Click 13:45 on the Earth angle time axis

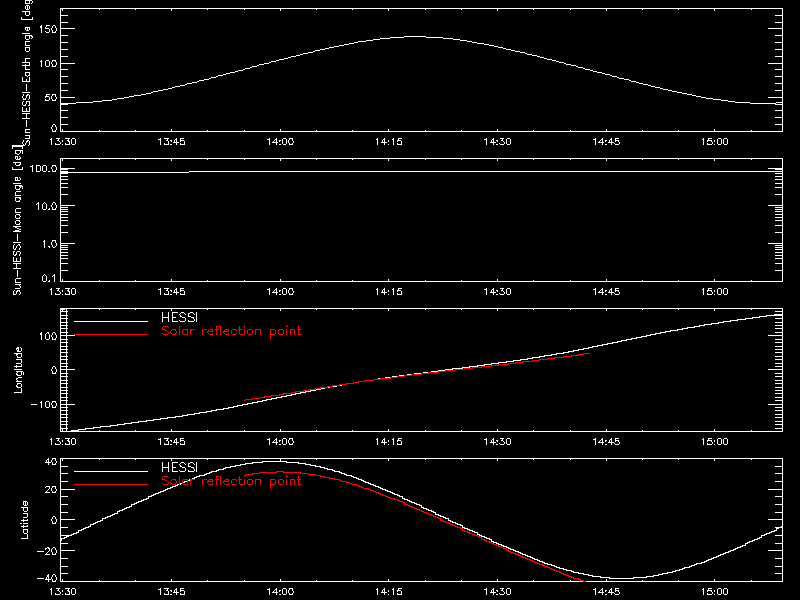click(171, 142)
